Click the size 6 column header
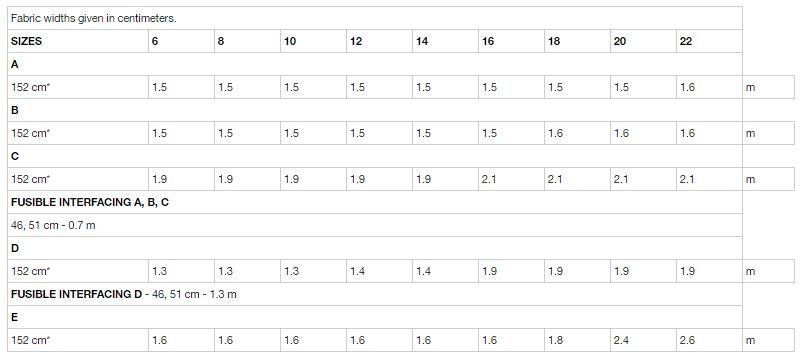This screenshot has width=800, height=360. 182,41
